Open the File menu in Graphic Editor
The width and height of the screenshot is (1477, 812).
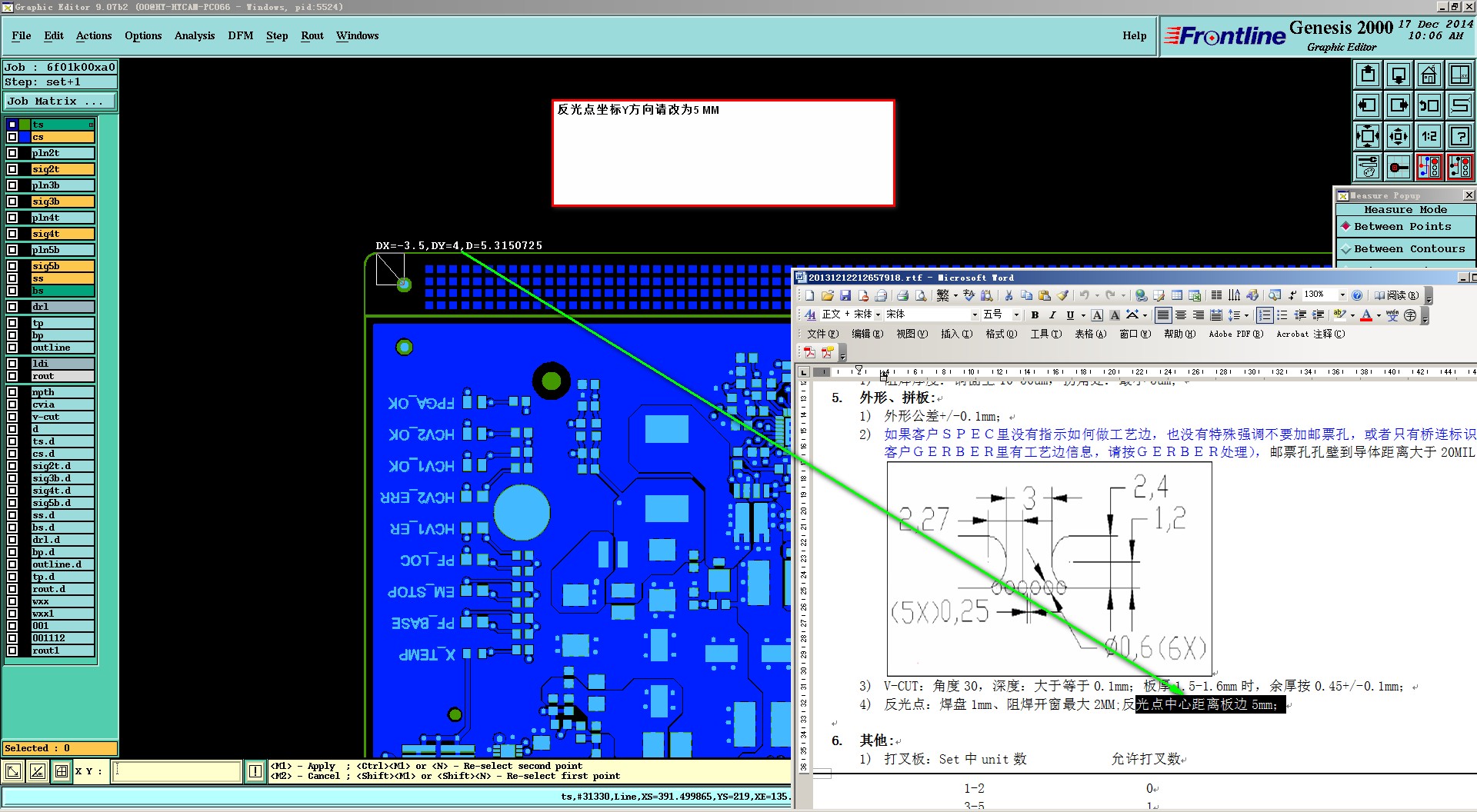(x=22, y=35)
